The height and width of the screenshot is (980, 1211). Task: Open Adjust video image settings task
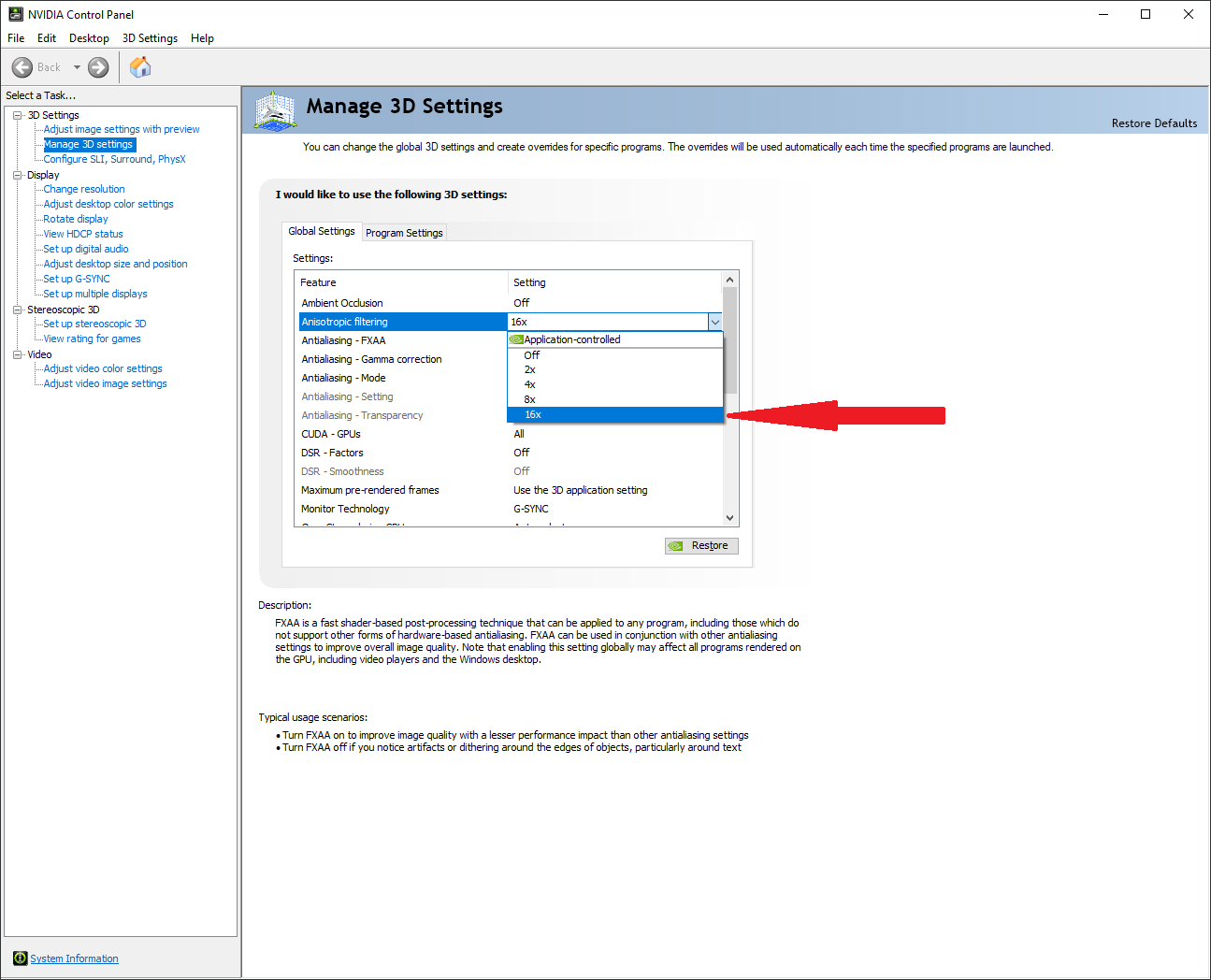[x=105, y=383]
